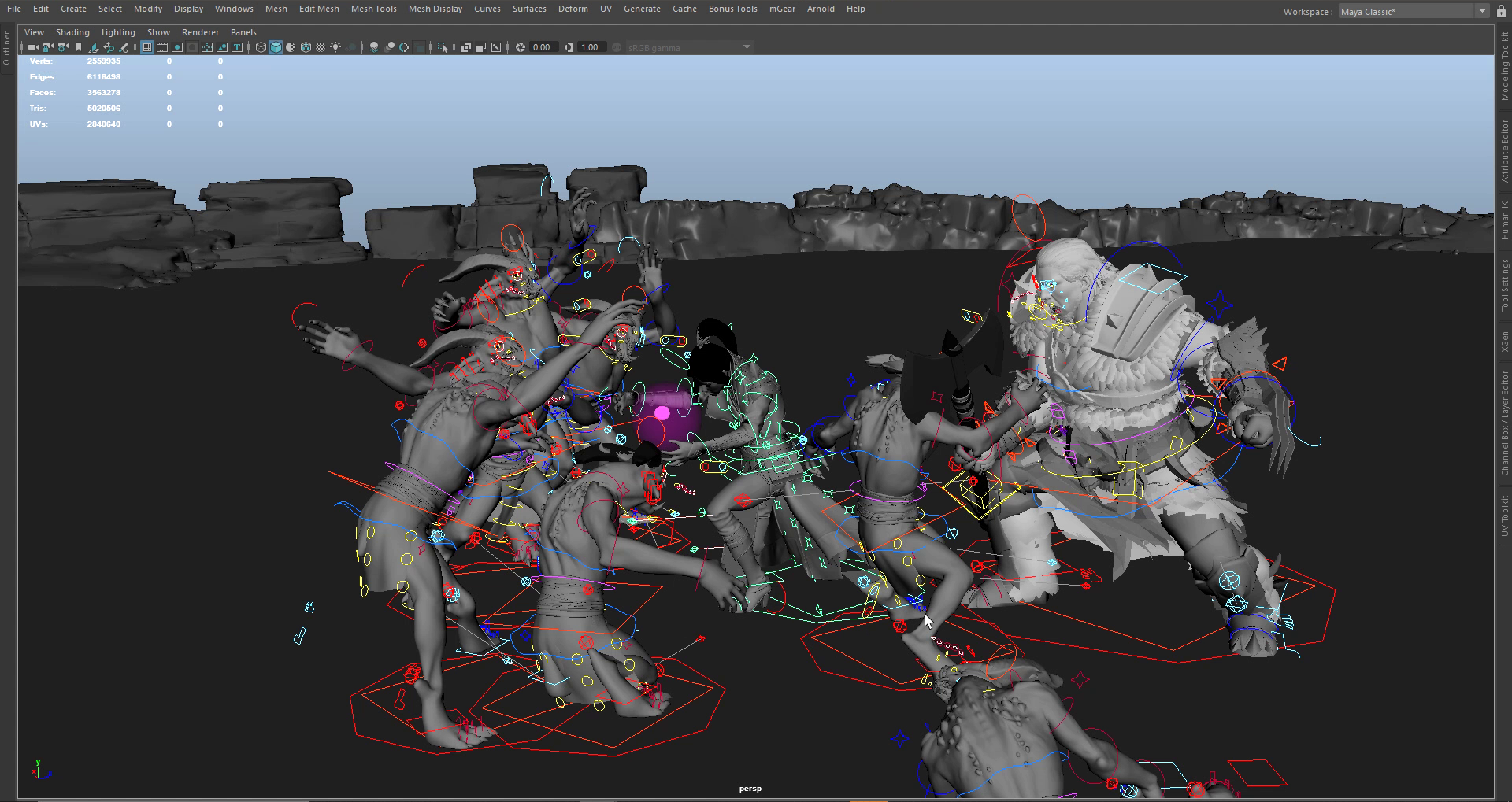Click the Grease Pencil icon
Viewport: 1512px width, 802px height.
click(x=124, y=47)
